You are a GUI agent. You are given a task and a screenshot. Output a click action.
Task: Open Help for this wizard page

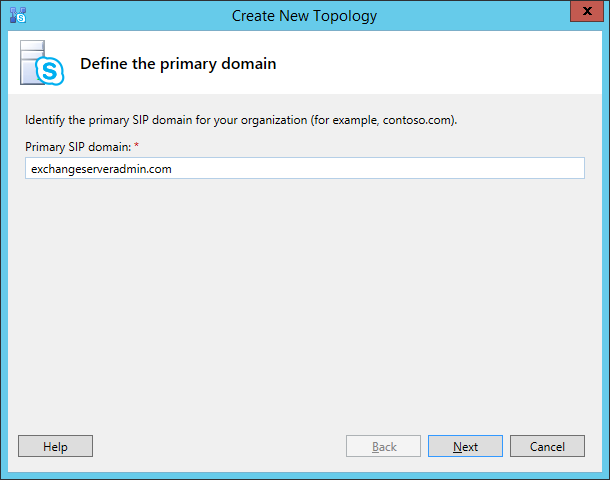[55, 446]
